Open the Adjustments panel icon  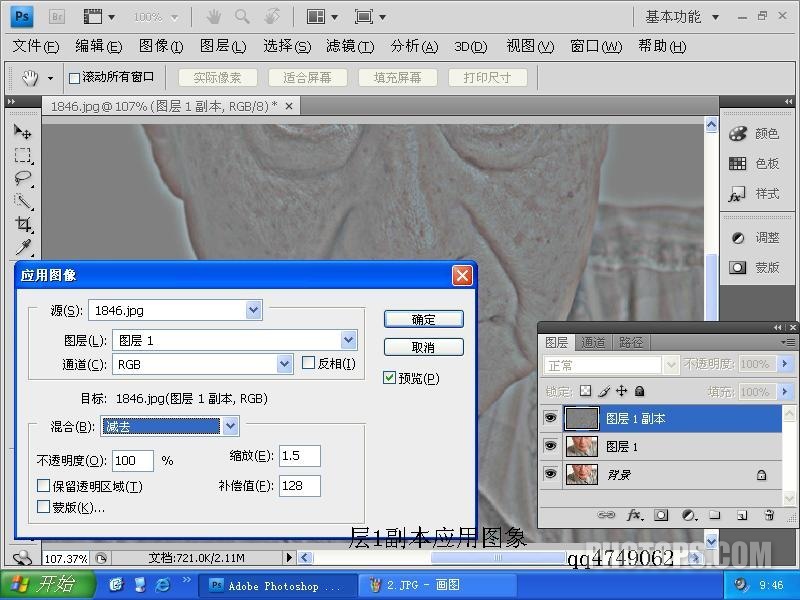pos(738,238)
